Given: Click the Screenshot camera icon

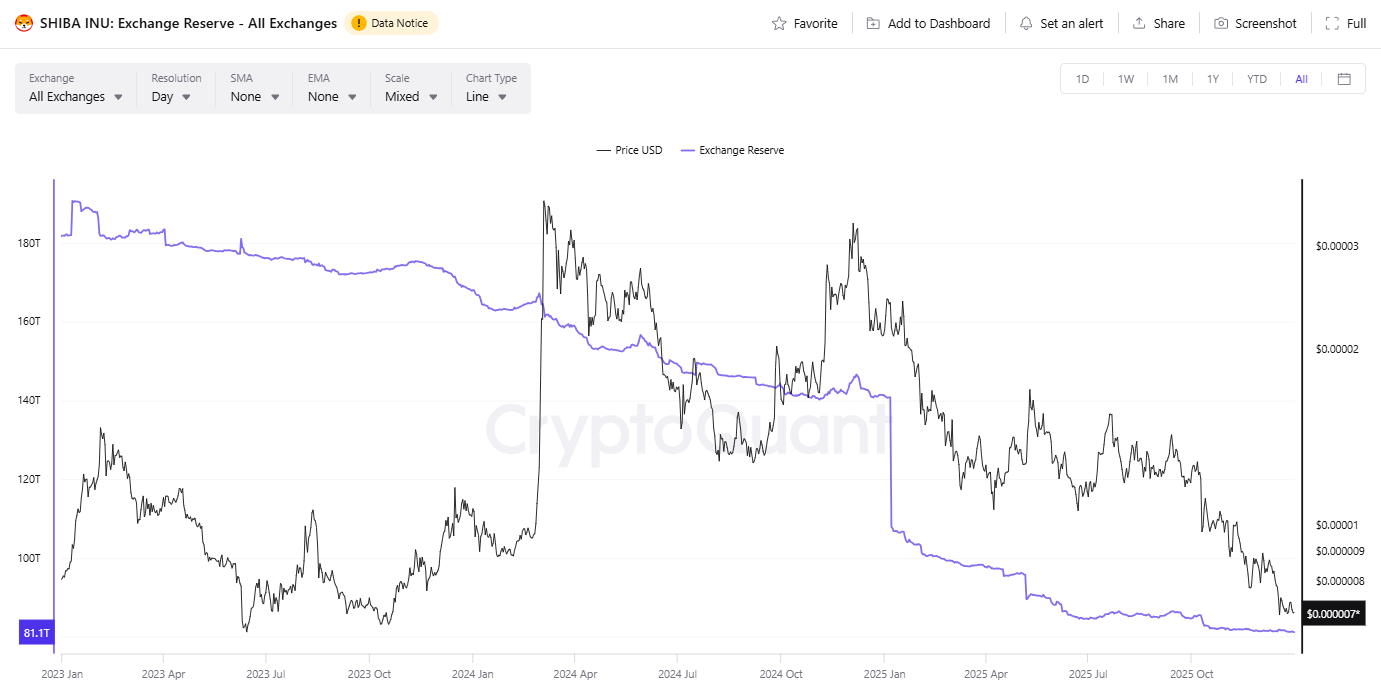Looking at the screenshot, I should 1221,23.
